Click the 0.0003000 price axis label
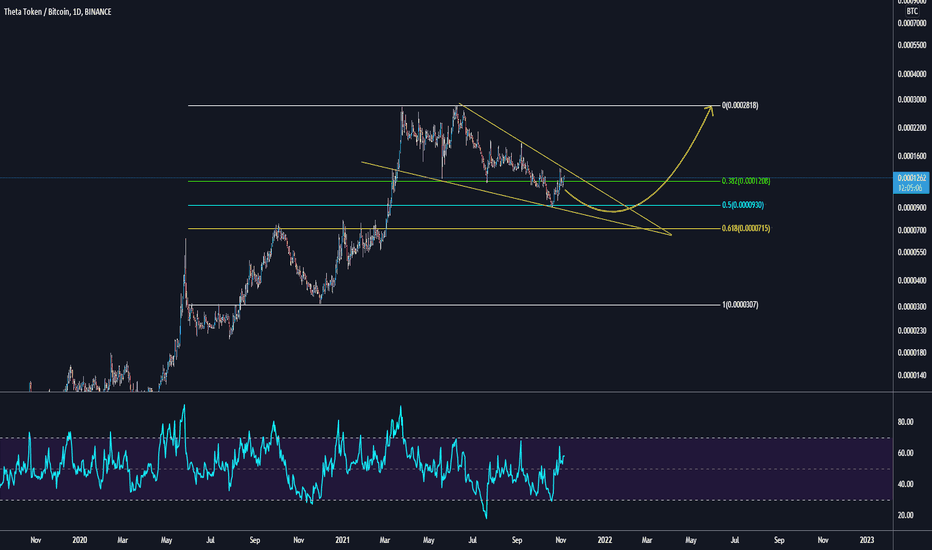The image size is (932, 550). [912, 100]
